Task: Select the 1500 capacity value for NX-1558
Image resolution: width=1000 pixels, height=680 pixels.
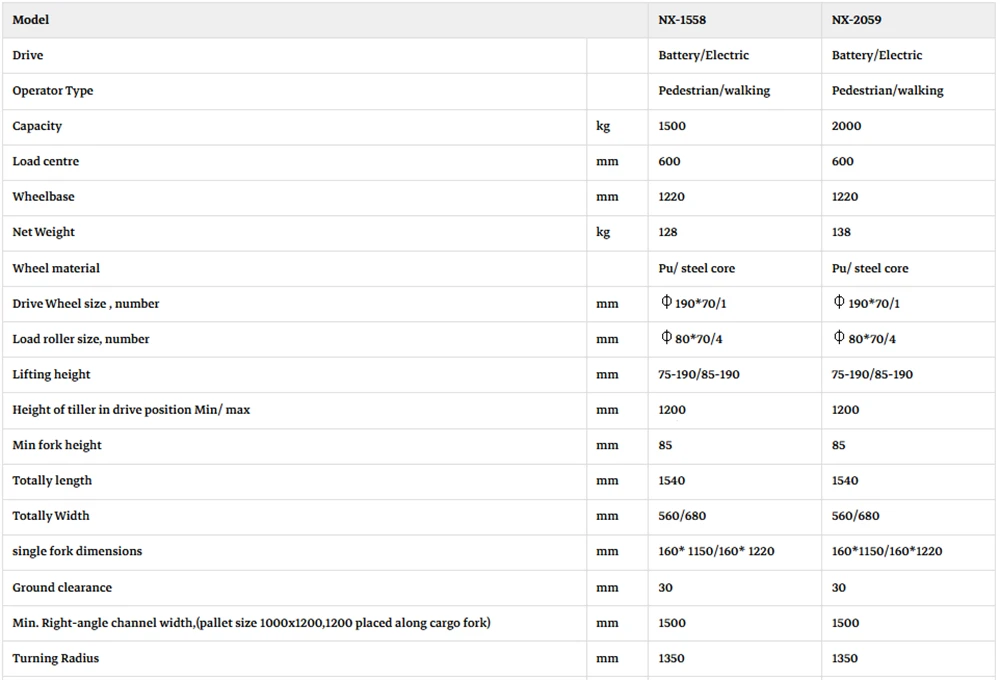Action: tap(672, 126)
